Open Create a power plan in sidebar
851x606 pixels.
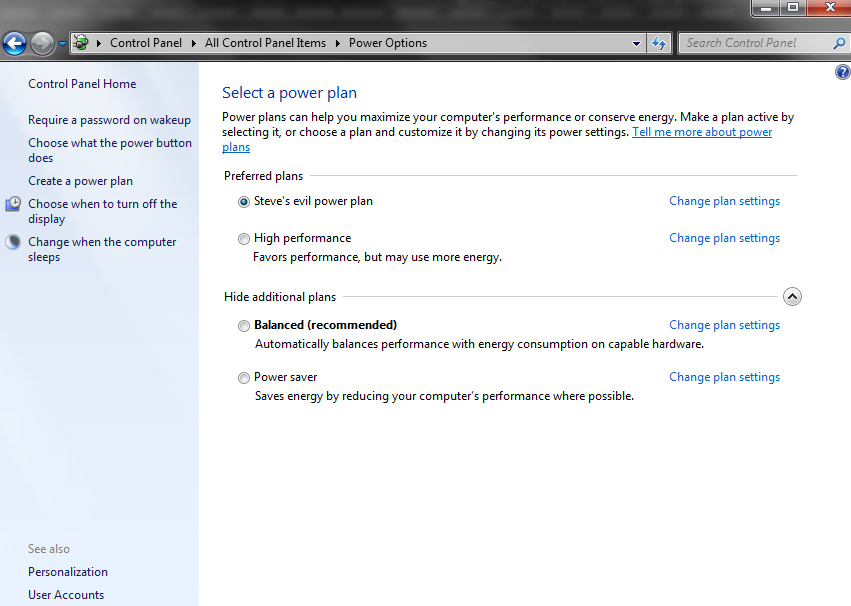(80, 181)
